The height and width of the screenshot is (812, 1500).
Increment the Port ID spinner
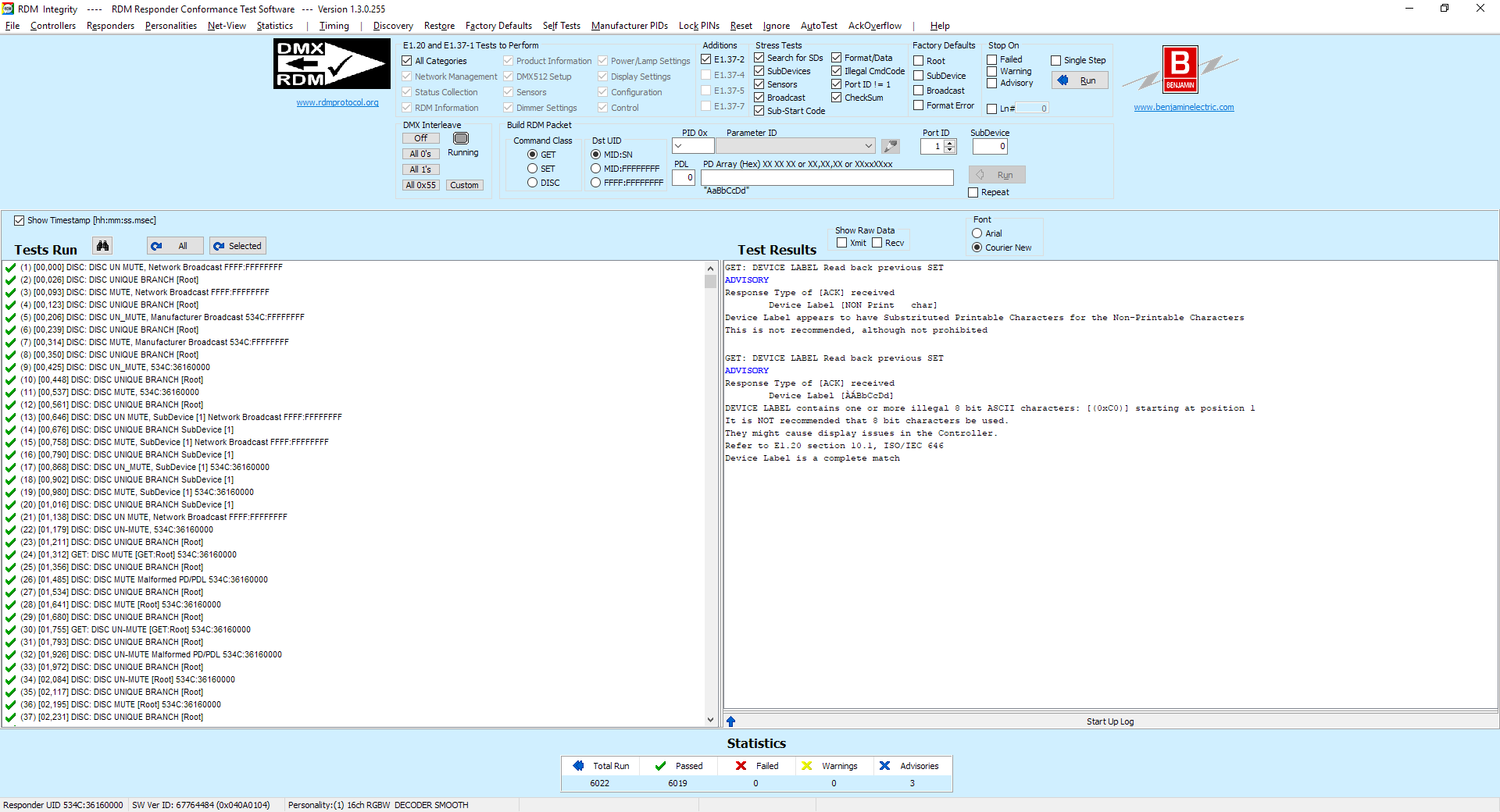pos(950,143)
